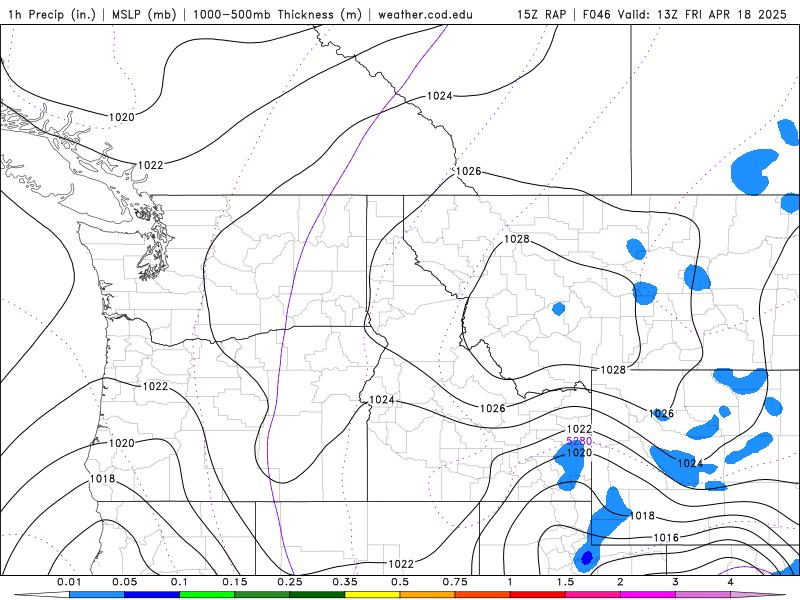Click the 'MSLP (mb)' header label
The width and height of the screenshot is (800, 600).
tap(144, 14)
